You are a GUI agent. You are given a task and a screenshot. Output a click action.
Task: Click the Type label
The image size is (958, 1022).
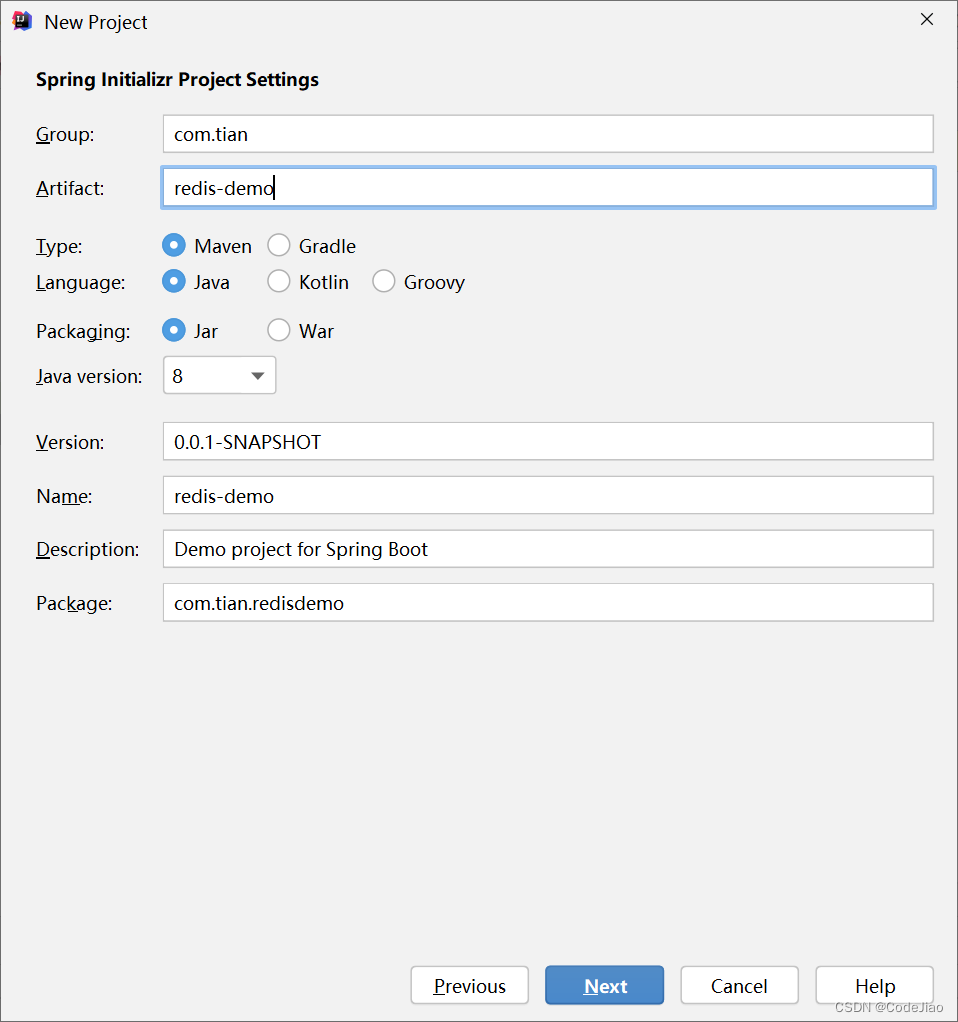[x=59, y=247]
